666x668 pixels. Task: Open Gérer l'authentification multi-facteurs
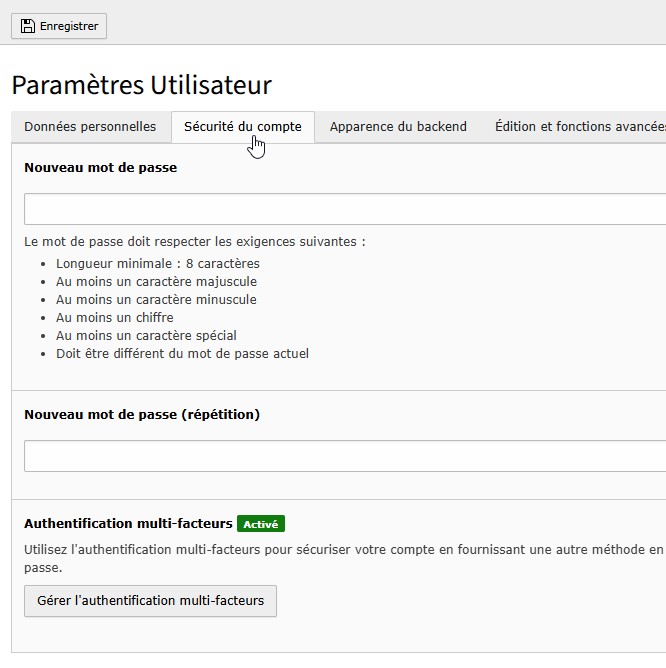coord(150,601)
